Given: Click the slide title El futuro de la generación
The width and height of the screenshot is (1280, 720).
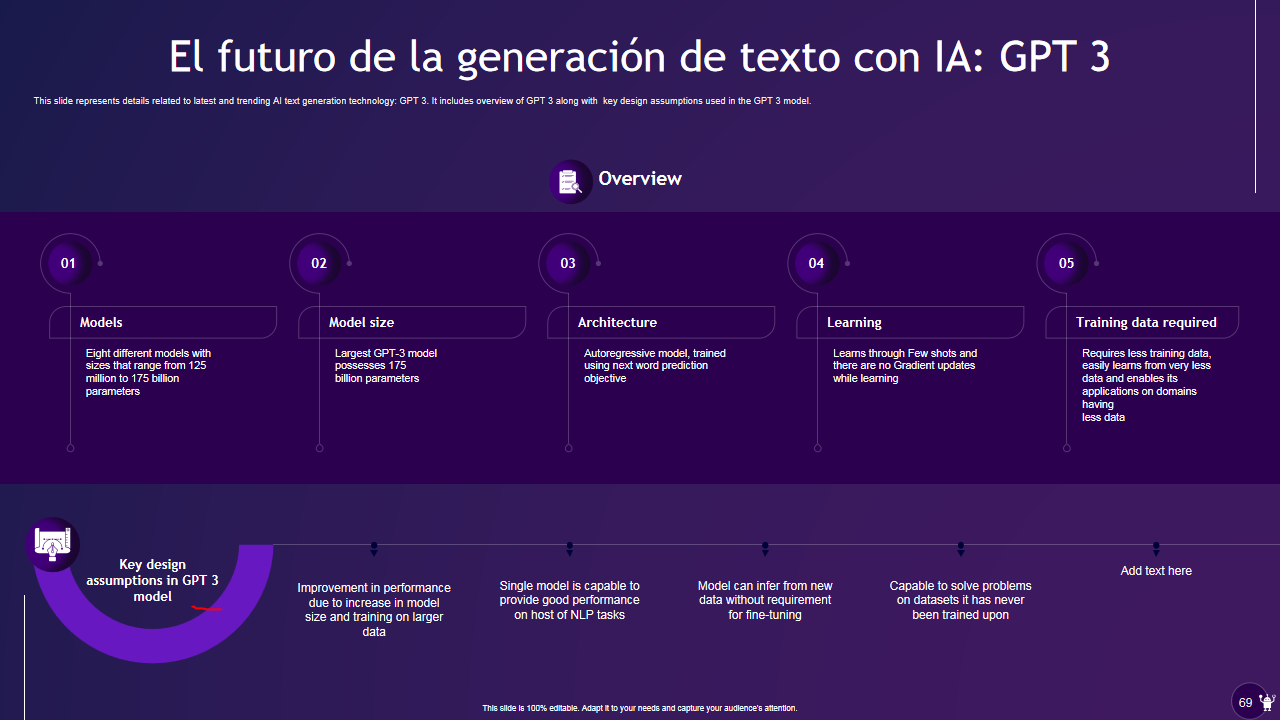Looking at the screenshot, I should tap(640, 57).
